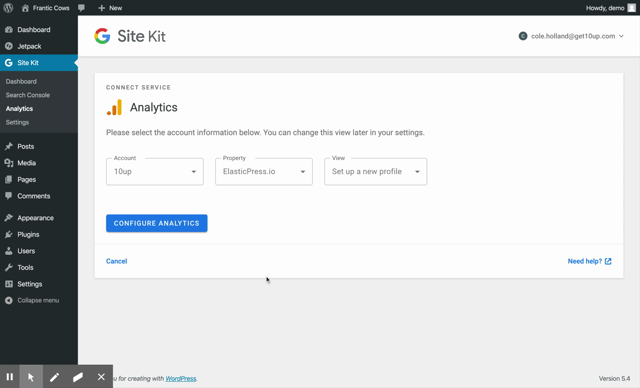Click the demo user avatar

click(631, 8)
